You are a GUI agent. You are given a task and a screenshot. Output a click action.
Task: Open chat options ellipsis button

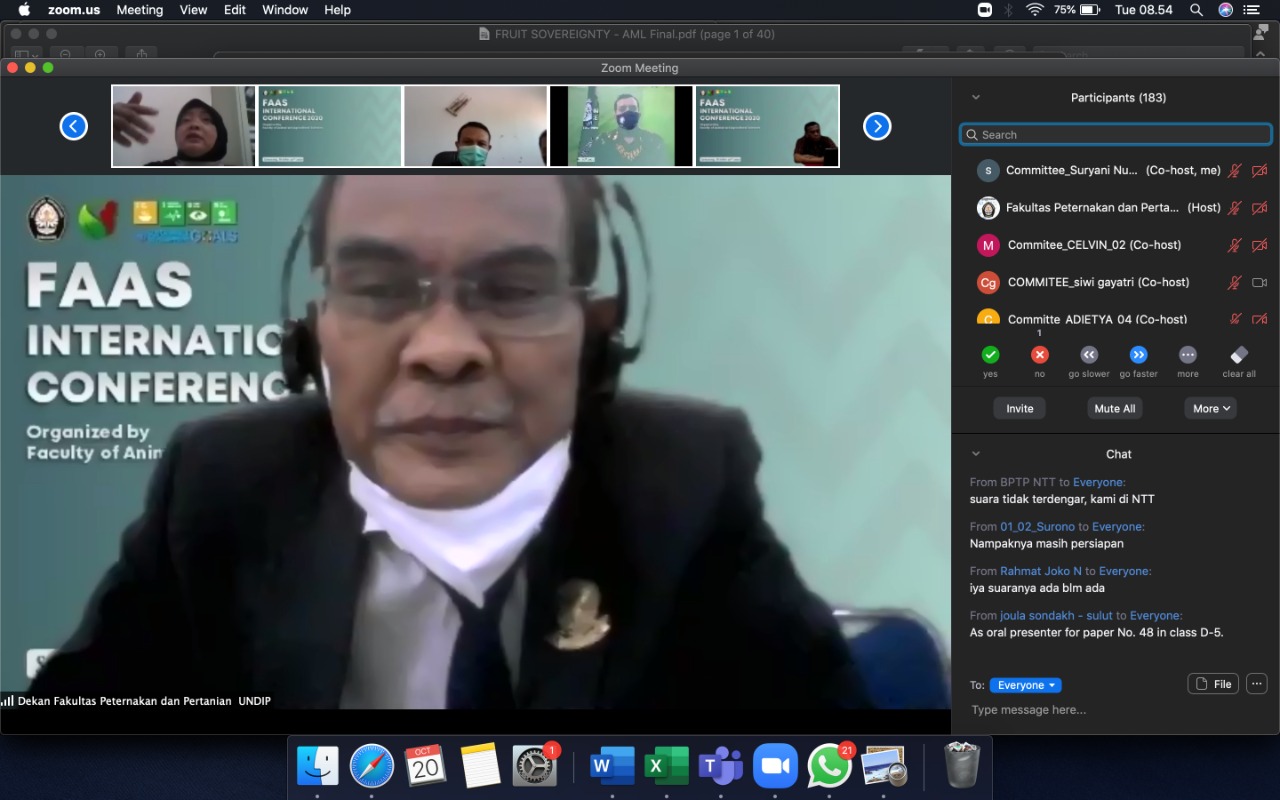point(1257,684)
